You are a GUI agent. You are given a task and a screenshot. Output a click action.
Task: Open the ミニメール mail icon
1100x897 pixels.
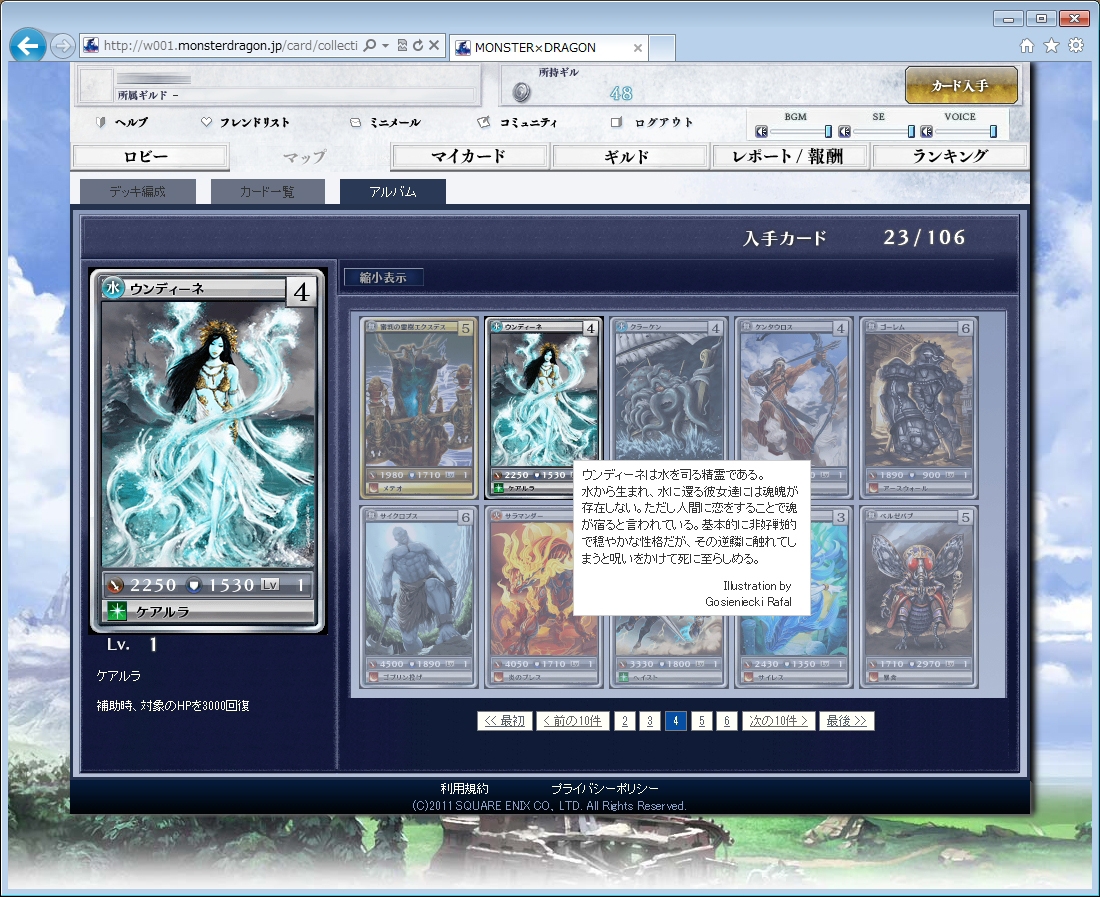click(x=355, y=123)
